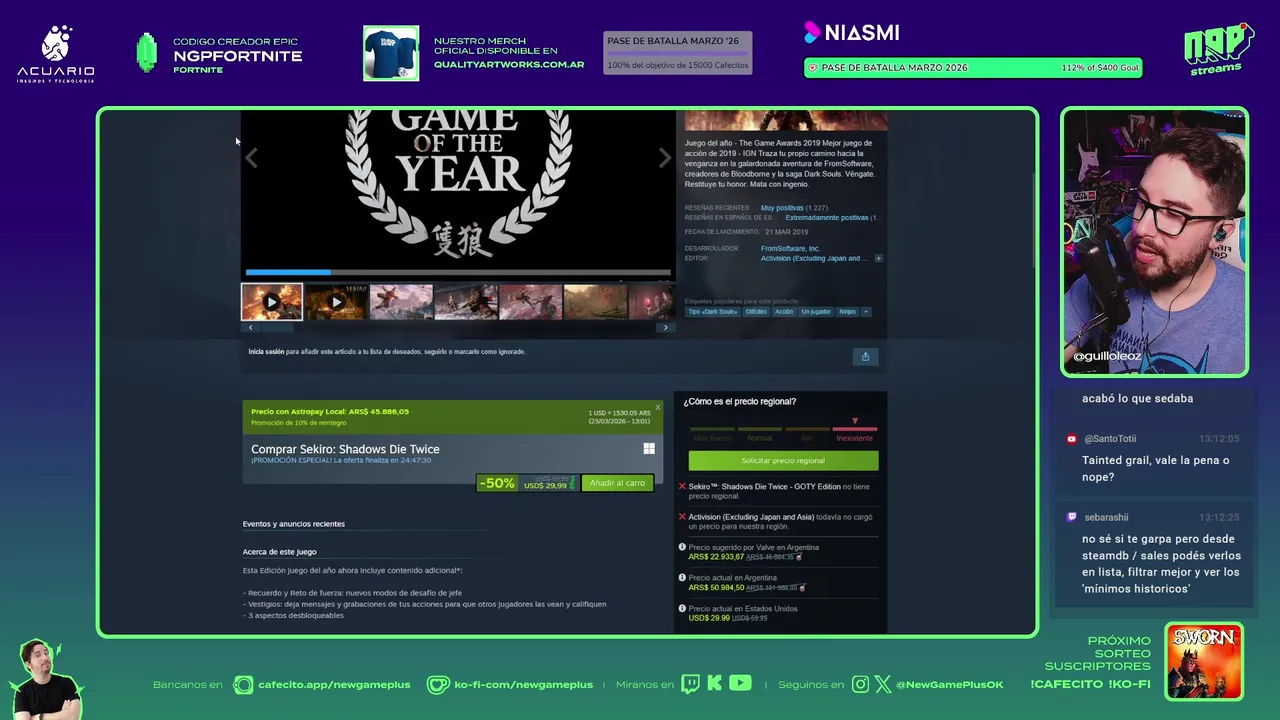Open the Tipo «Dark Souls» tag
This screenshot has height=720, width=1280.
[x=712, y=312]
